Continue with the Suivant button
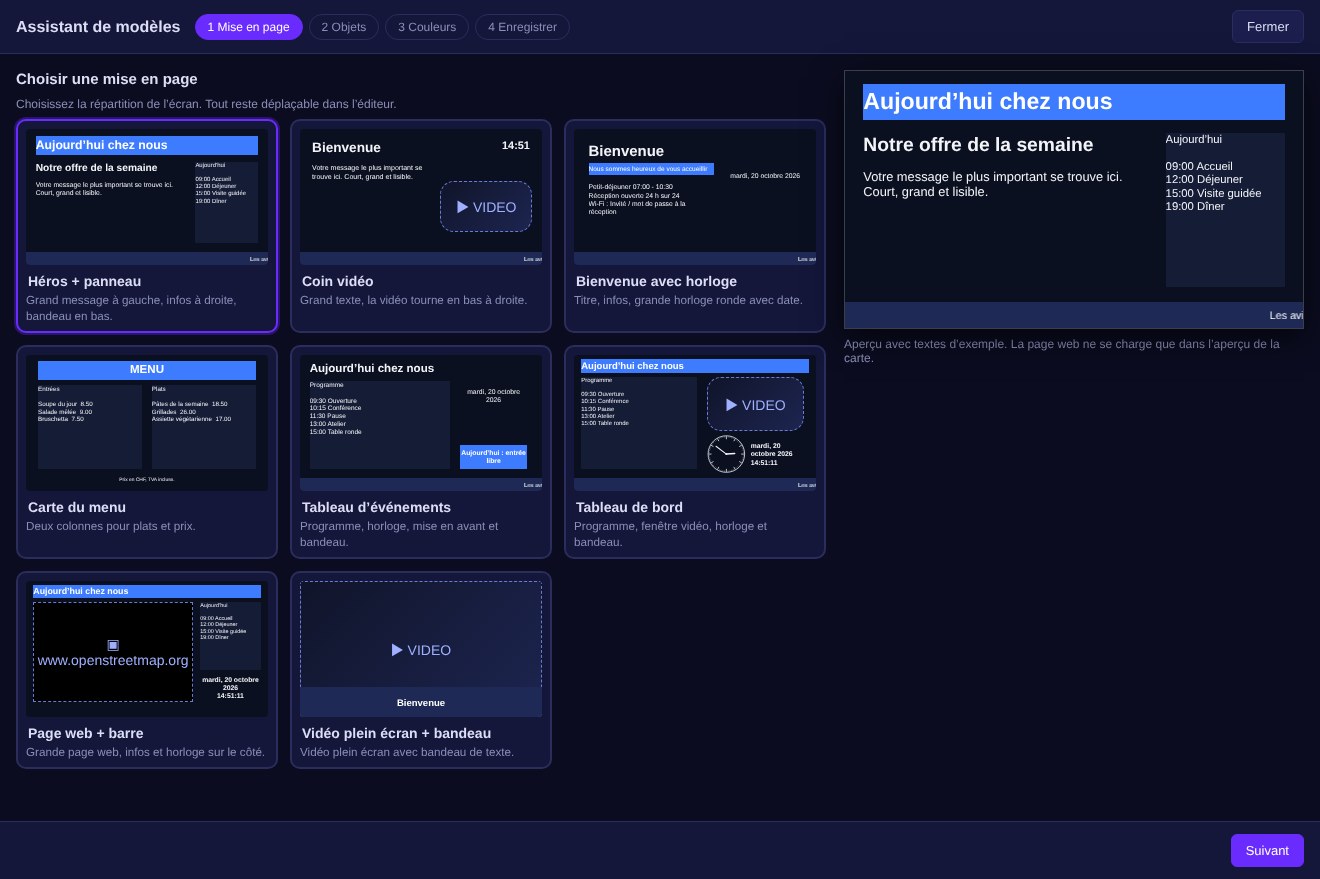Screen dimensions: 1320x879 (x=1267, y=850)
